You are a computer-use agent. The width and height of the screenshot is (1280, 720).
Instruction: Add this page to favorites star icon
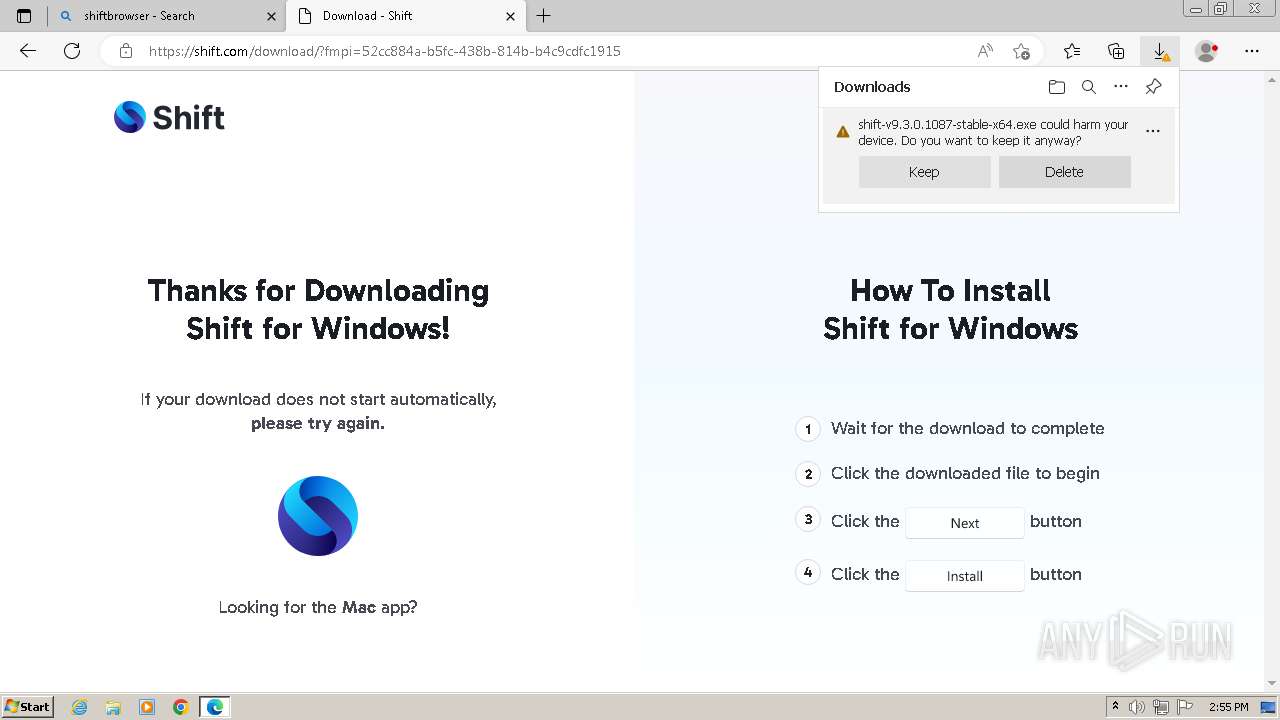coord(1021,51)
